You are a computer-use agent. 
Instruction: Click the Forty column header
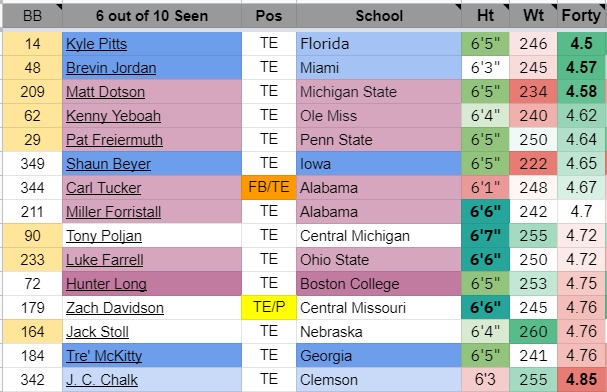(582, 15)
